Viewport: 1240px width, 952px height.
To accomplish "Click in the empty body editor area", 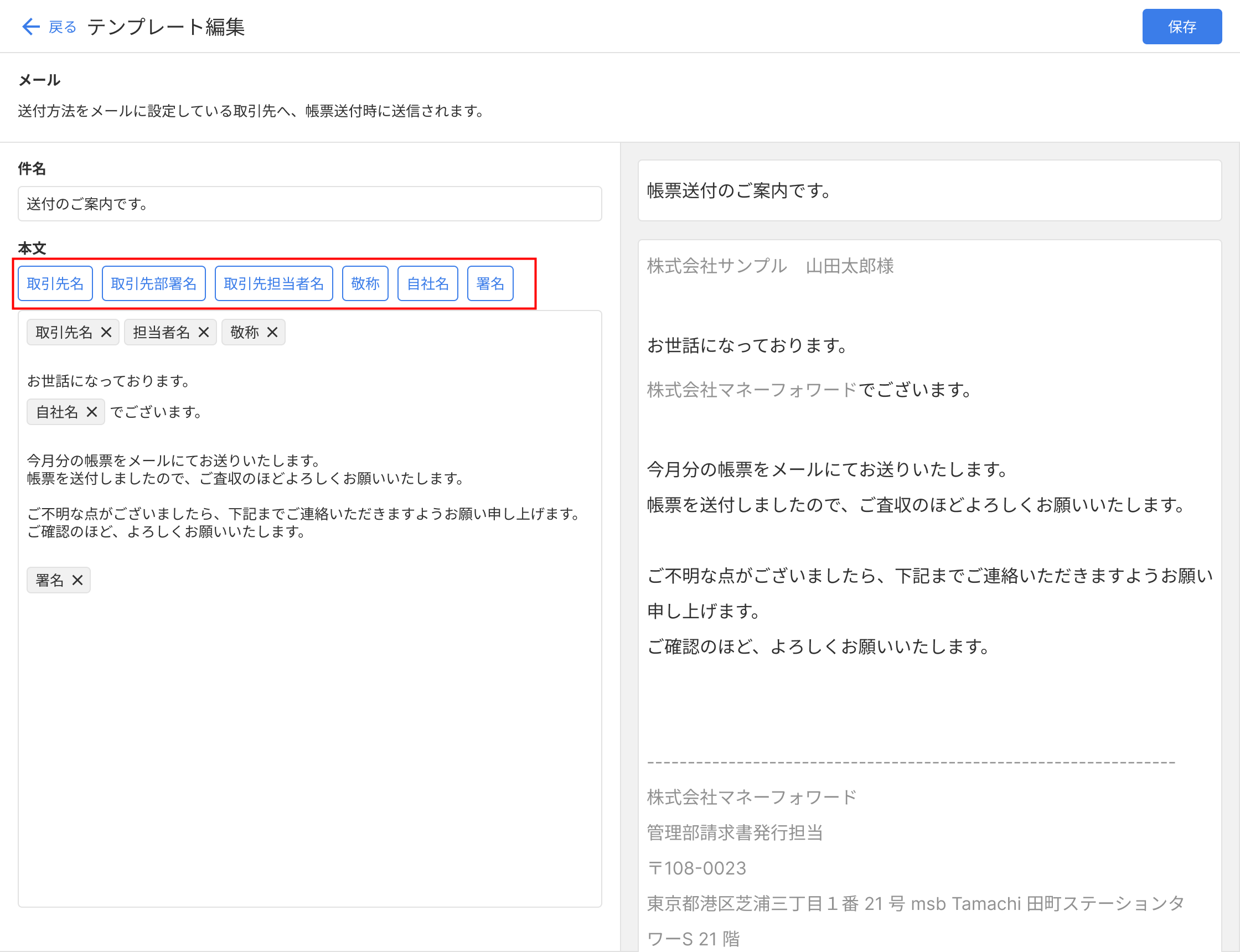I will coord(309,737).
